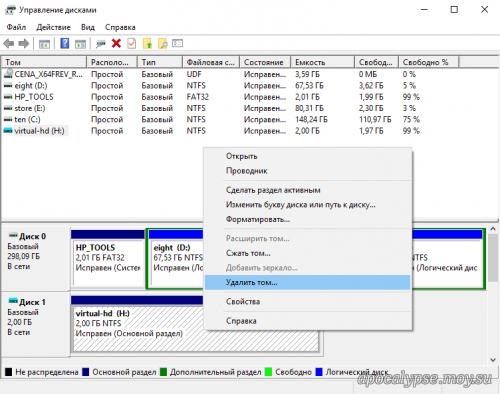Click the green Дополнительный раздел legend swatch
The height and width of the screenshot is (394, 500).
163,372
